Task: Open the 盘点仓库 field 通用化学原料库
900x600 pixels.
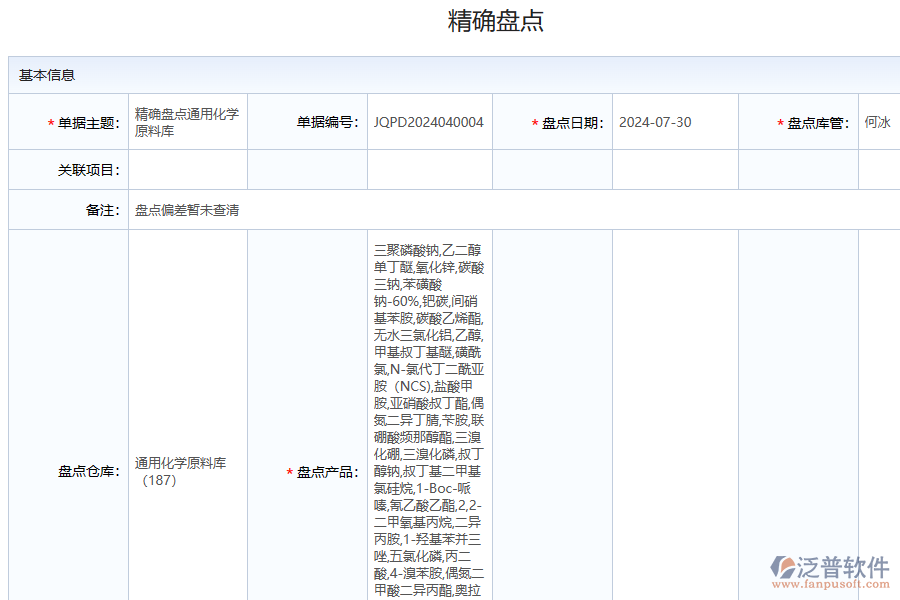Action: (x=181, y=471)
